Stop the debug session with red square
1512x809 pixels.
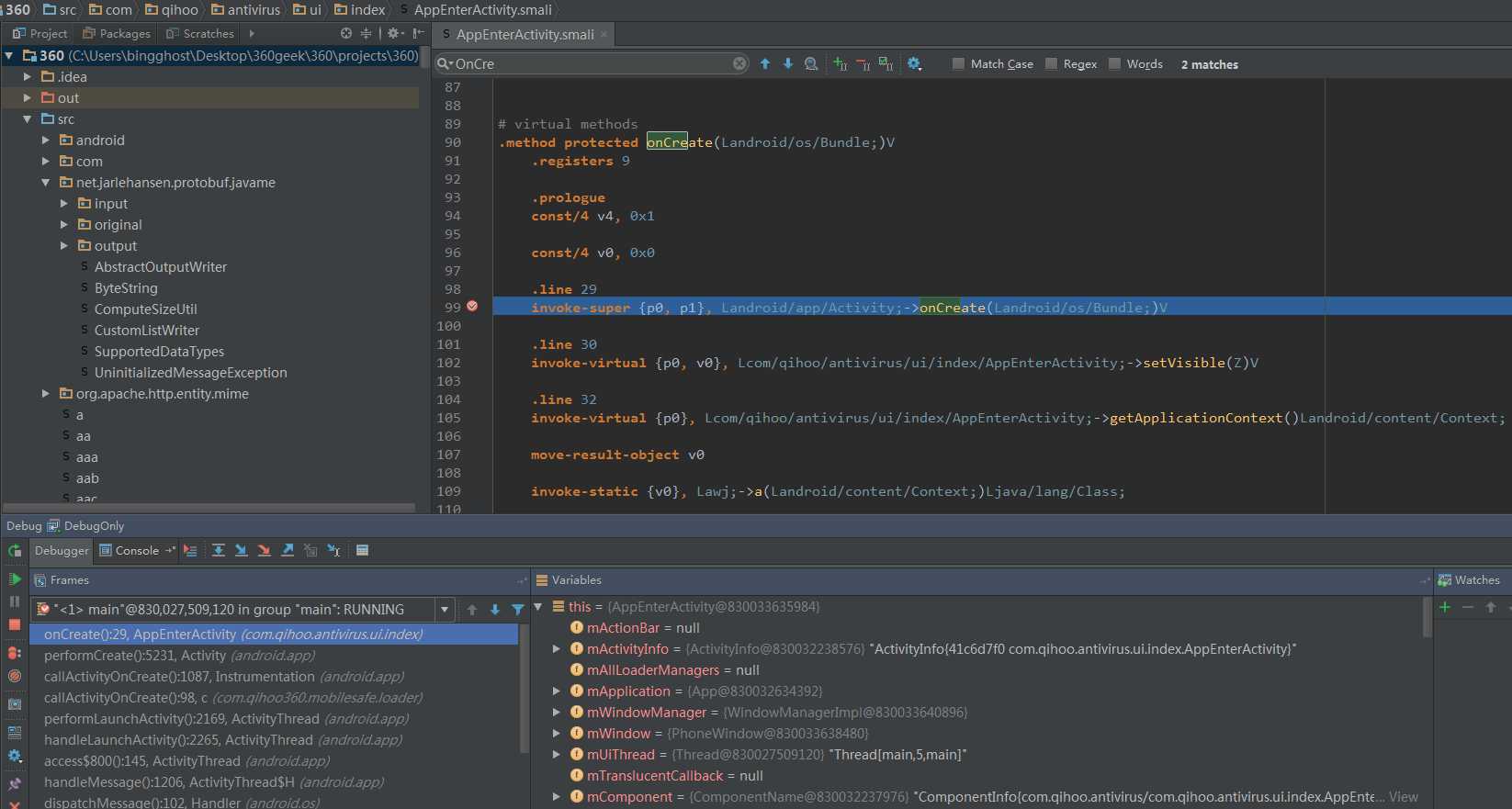(15, 624)
